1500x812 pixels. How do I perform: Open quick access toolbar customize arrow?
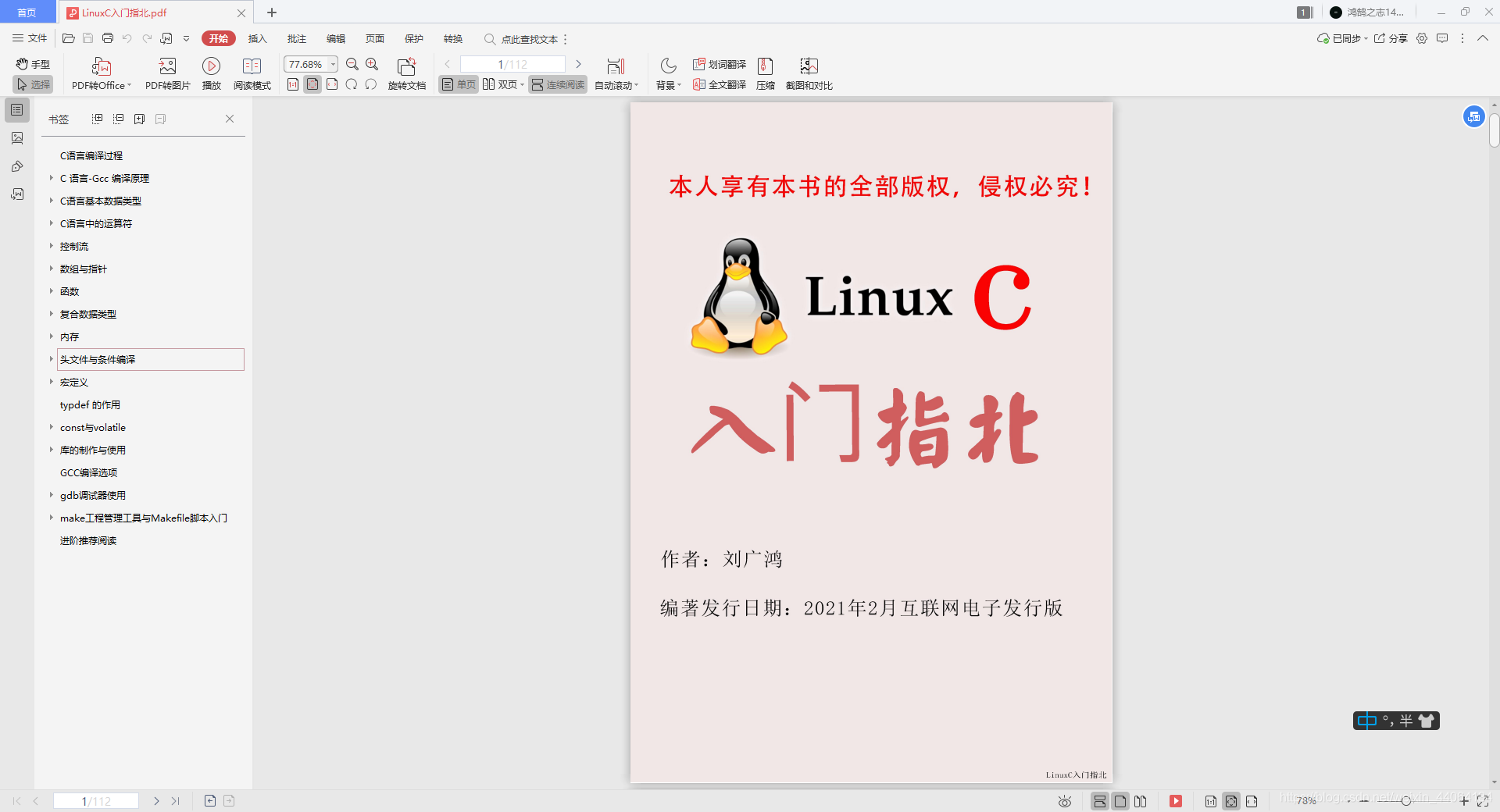186,38
